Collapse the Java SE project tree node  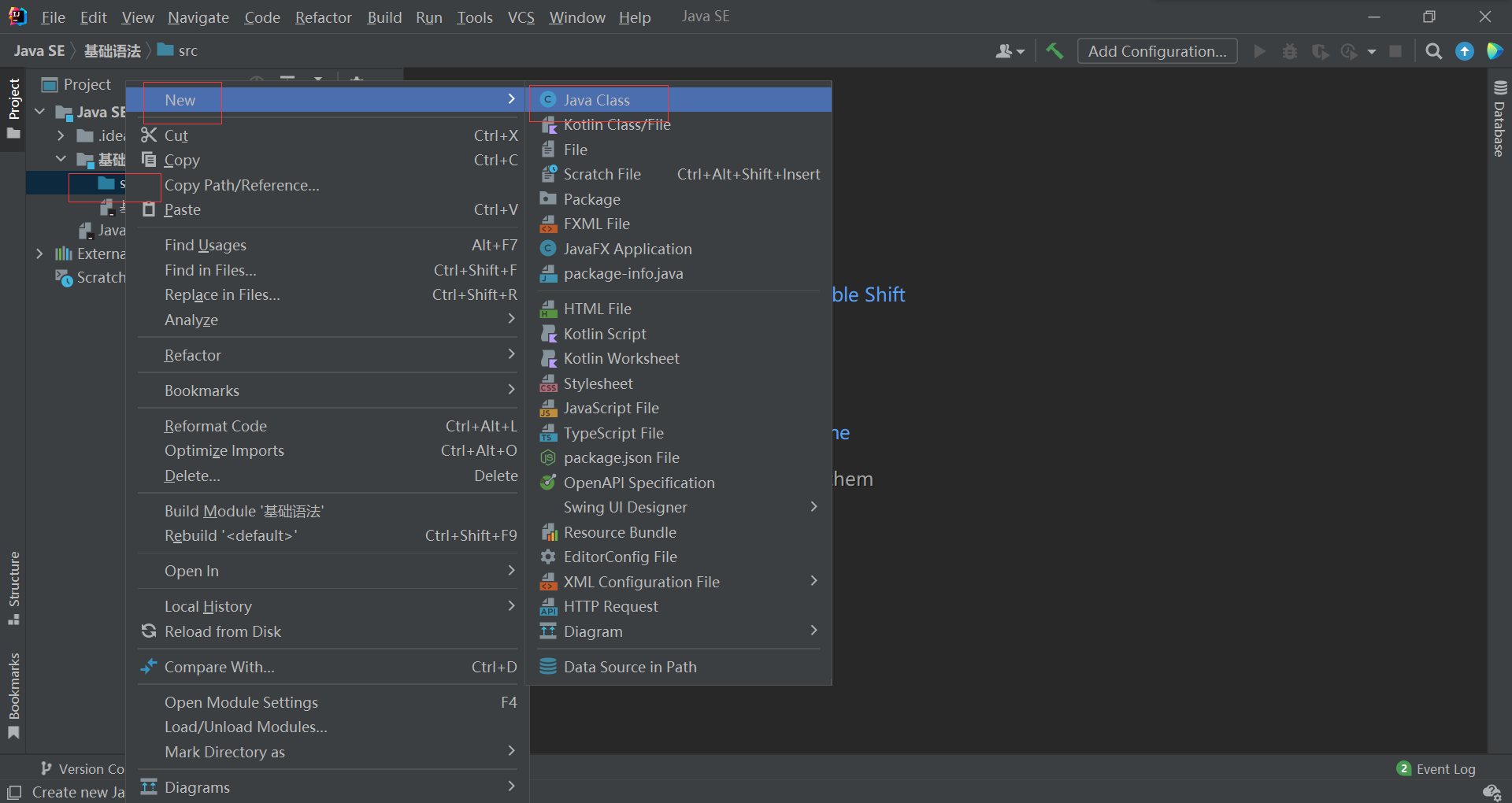pos(39,112)
